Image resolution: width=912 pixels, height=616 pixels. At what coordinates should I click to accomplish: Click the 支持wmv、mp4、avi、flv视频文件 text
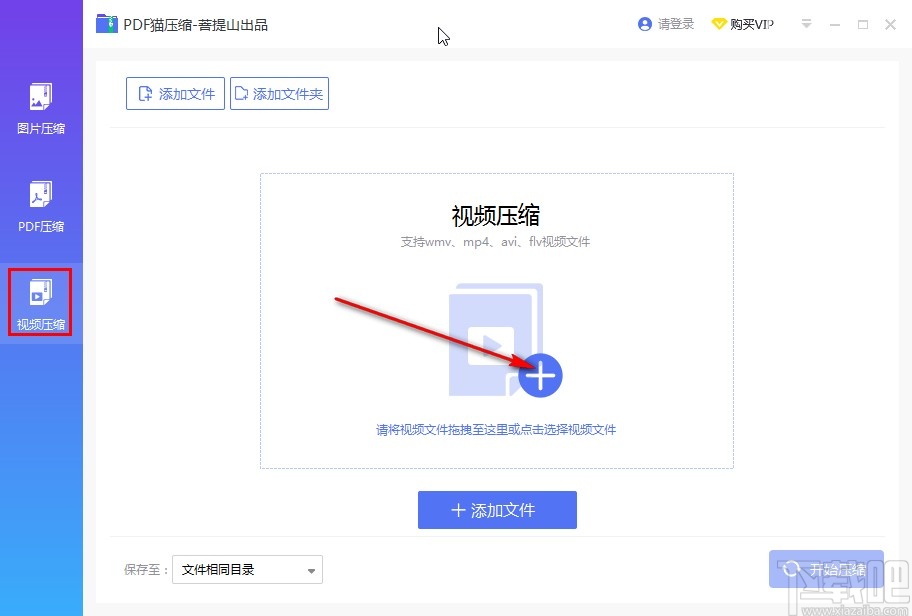click(496, 242)
